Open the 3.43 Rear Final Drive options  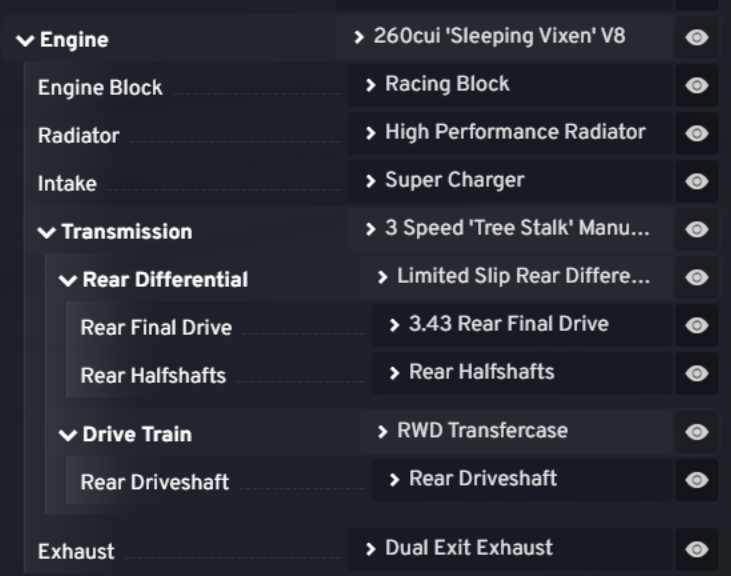tap(508, 324)
